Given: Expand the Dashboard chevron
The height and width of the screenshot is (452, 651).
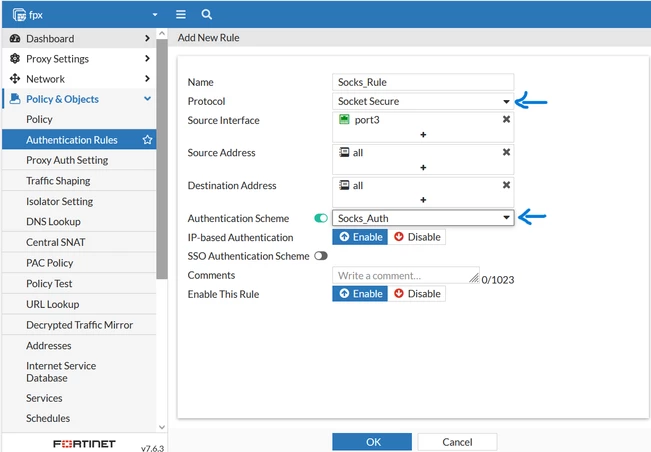Looking at the screenshot, I should point(147,38).
